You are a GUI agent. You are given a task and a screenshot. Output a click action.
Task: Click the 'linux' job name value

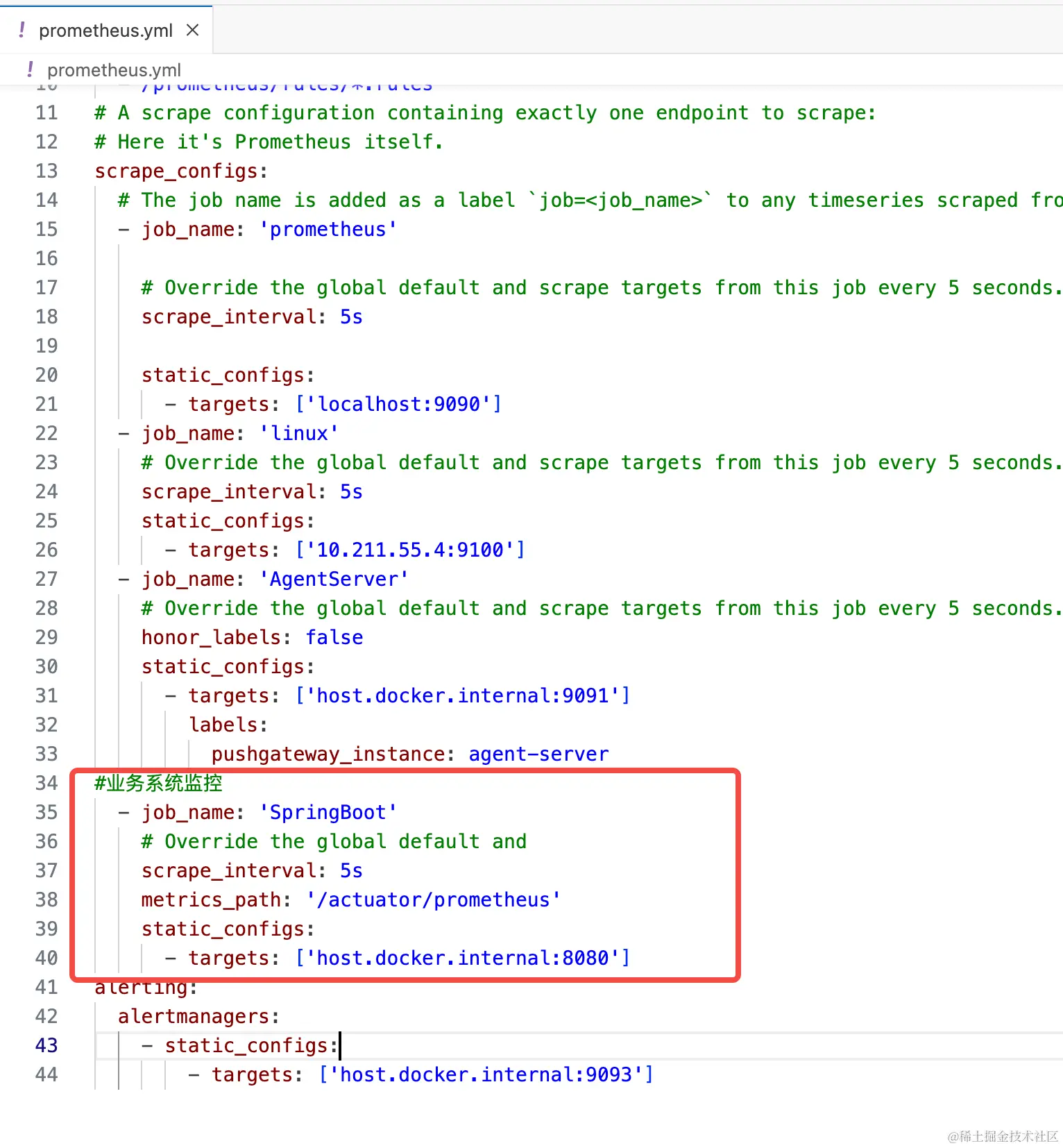[299, 433]
